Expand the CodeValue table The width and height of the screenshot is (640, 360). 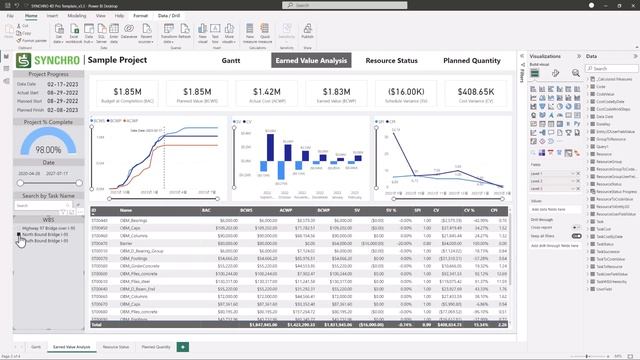pyautogui.click(x=588, y=94)
